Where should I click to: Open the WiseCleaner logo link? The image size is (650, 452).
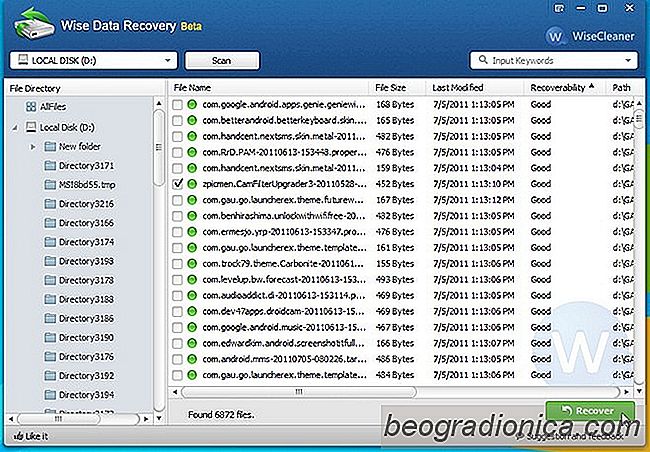pos(590,36)
